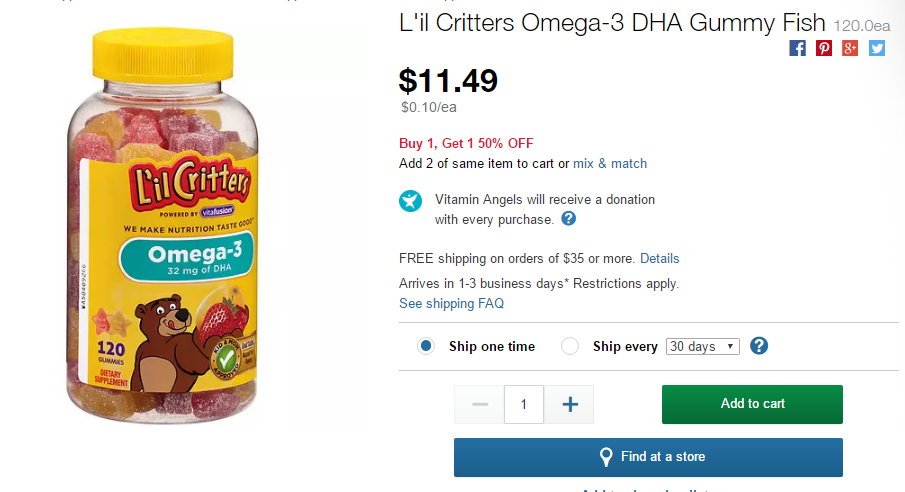
Task: Pin product using Pinterest icon
Action: tap(824, 48)
